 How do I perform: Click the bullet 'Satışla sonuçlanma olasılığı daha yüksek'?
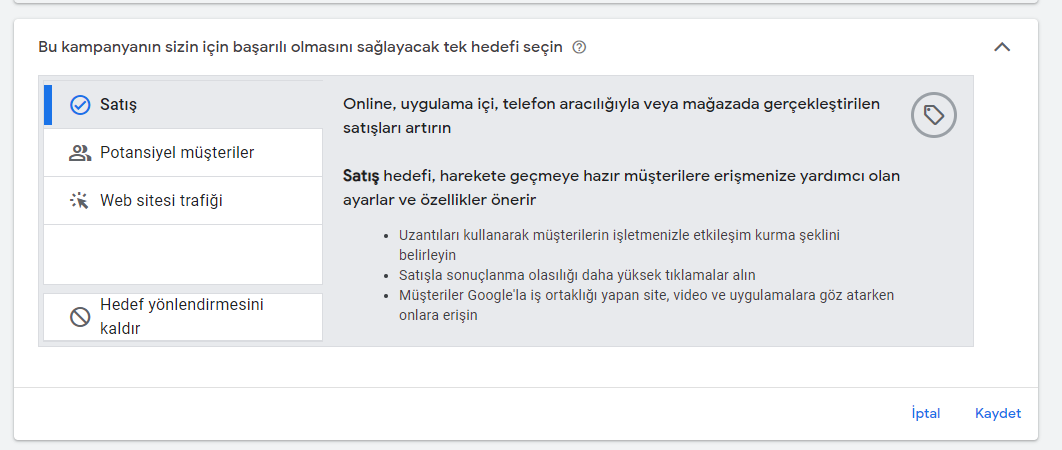[577, 275]
